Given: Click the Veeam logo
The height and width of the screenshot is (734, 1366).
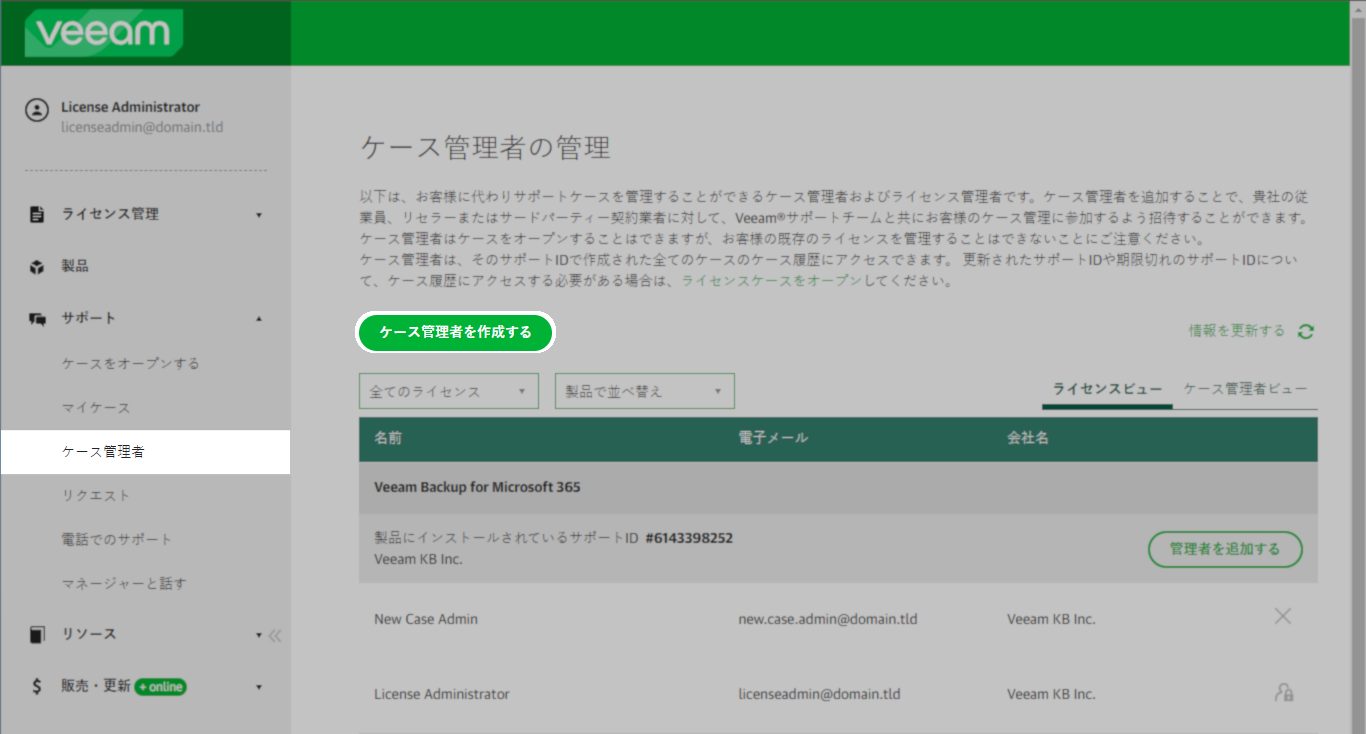Looking at the screenshot, I should pos(105,33).
